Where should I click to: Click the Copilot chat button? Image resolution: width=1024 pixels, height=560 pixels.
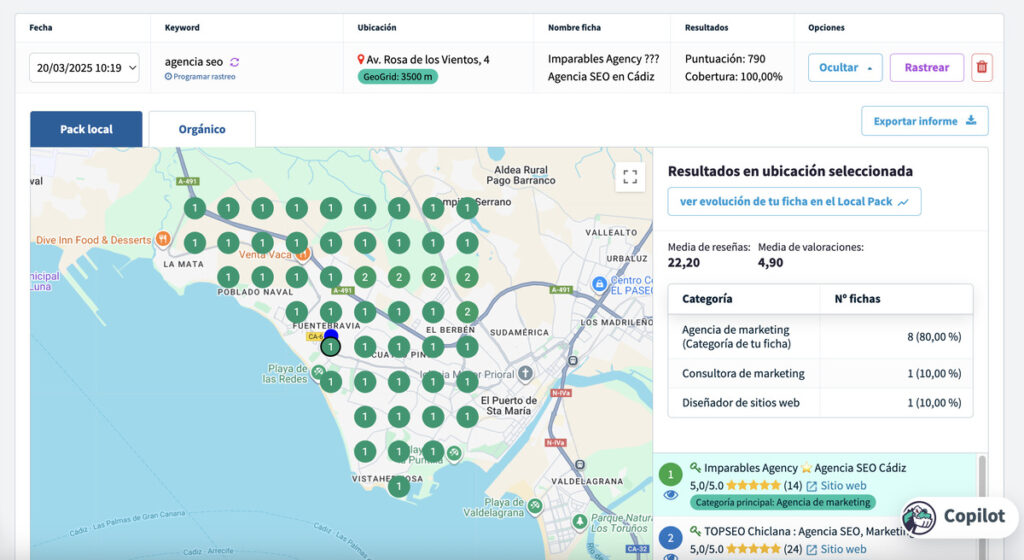(960, 518)
